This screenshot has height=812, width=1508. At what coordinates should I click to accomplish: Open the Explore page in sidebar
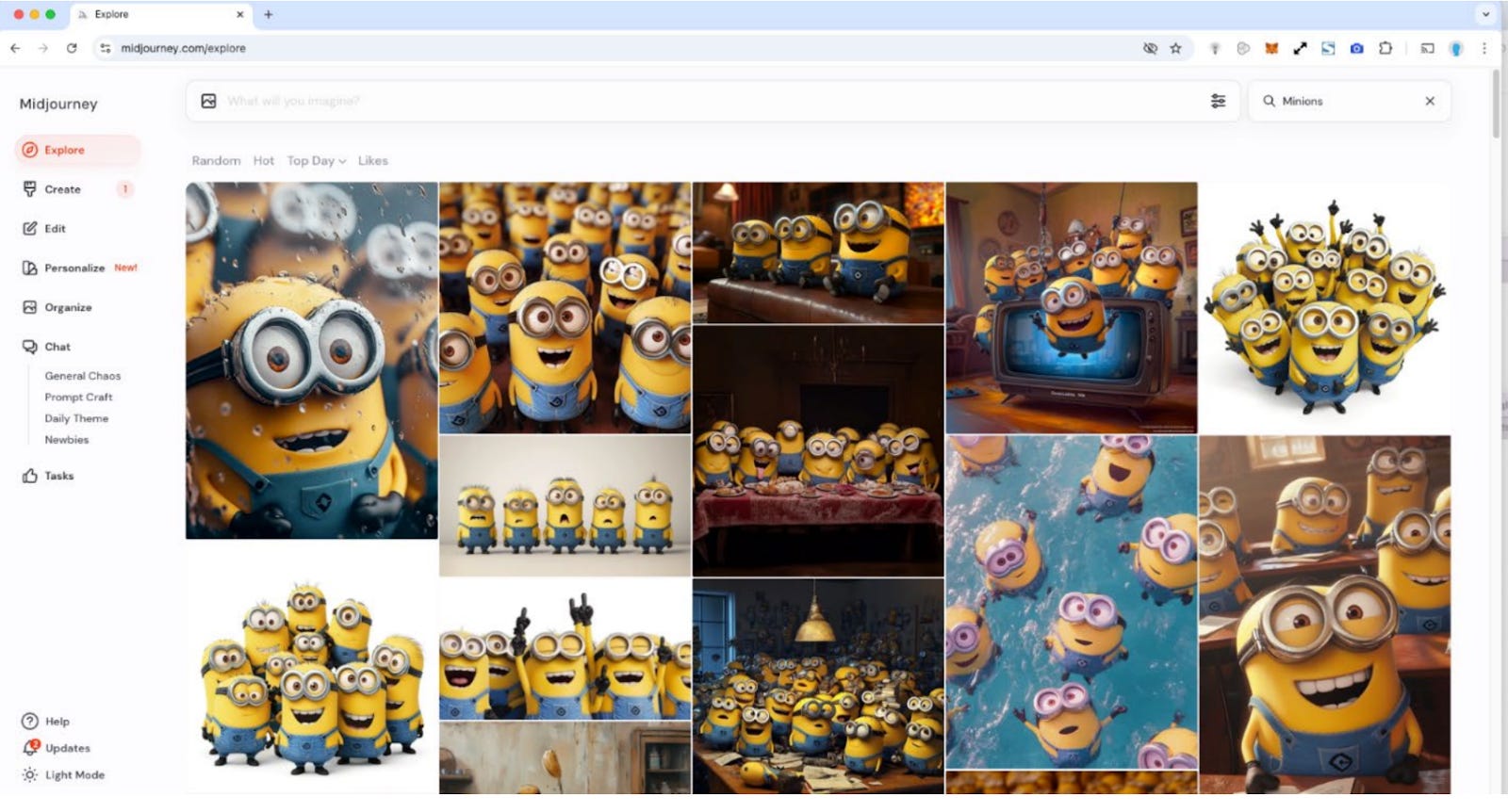tap(77, 150)
